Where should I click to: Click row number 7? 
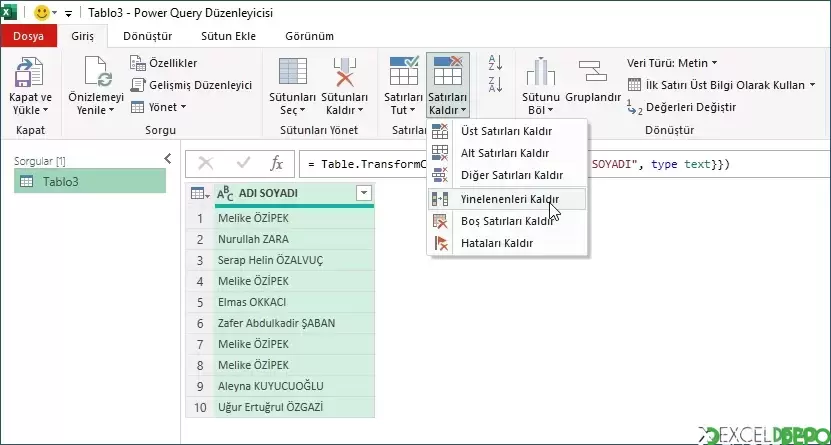tap(200, 345)
